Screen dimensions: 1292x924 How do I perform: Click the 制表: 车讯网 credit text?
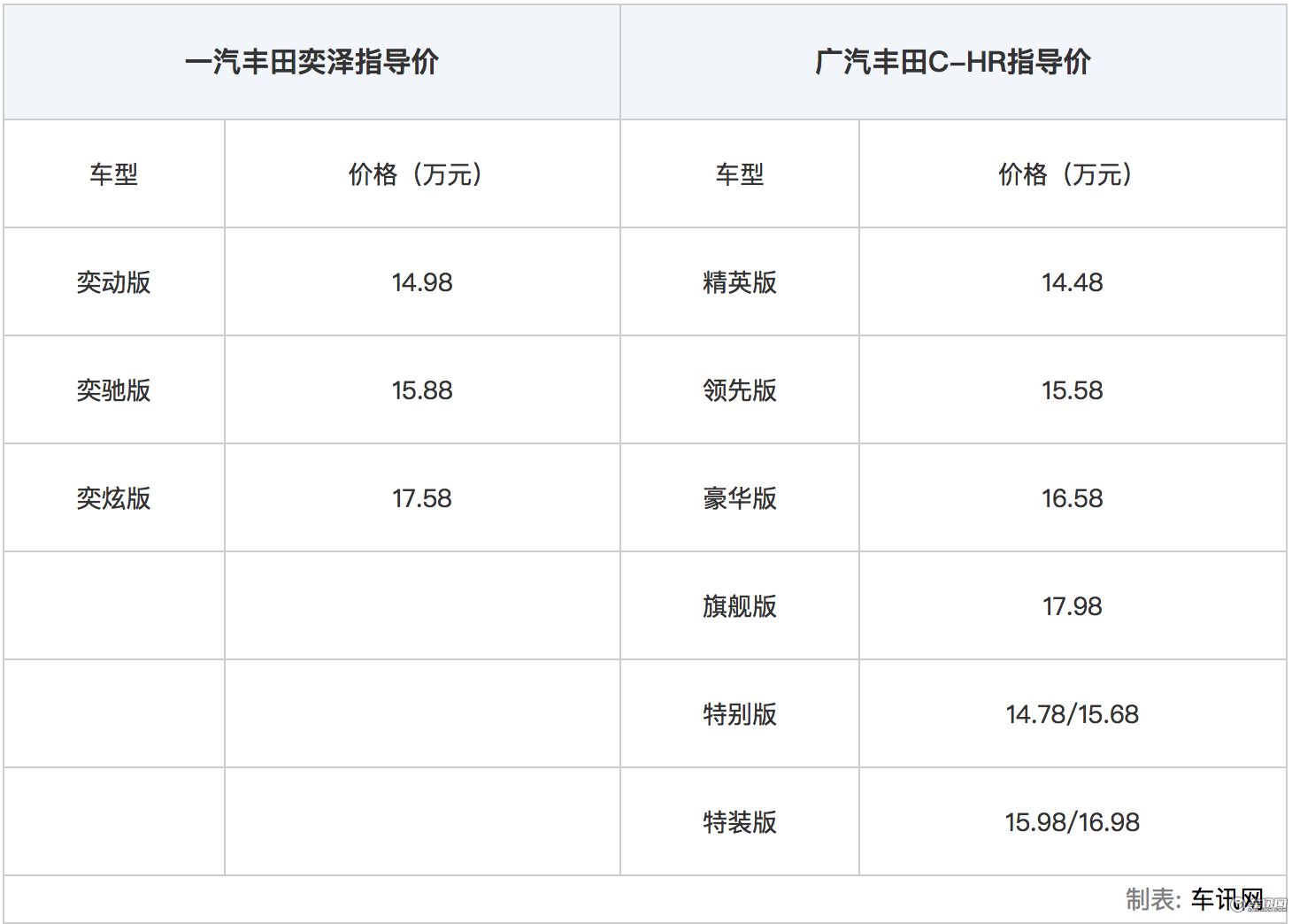click(1195, 899)
